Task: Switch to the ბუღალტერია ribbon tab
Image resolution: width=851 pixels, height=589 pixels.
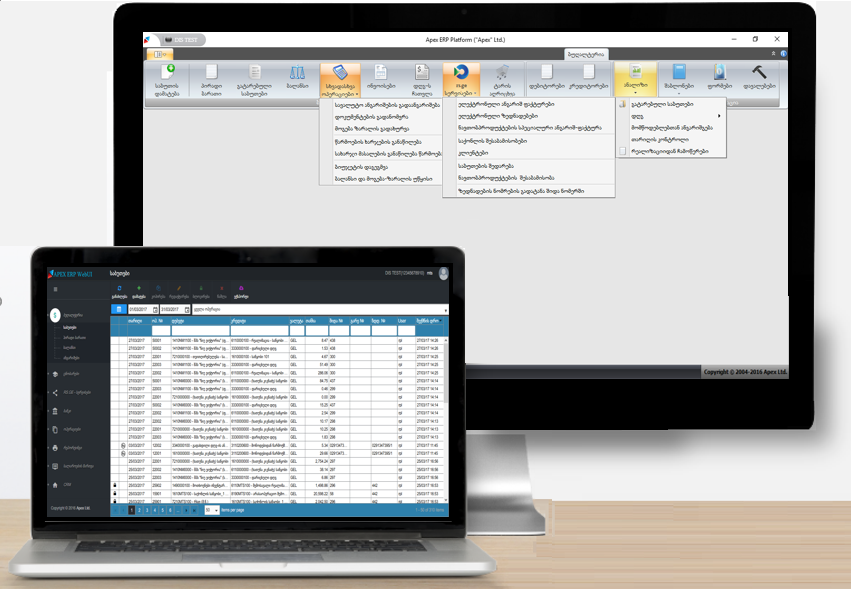Action: click(586, 54)
